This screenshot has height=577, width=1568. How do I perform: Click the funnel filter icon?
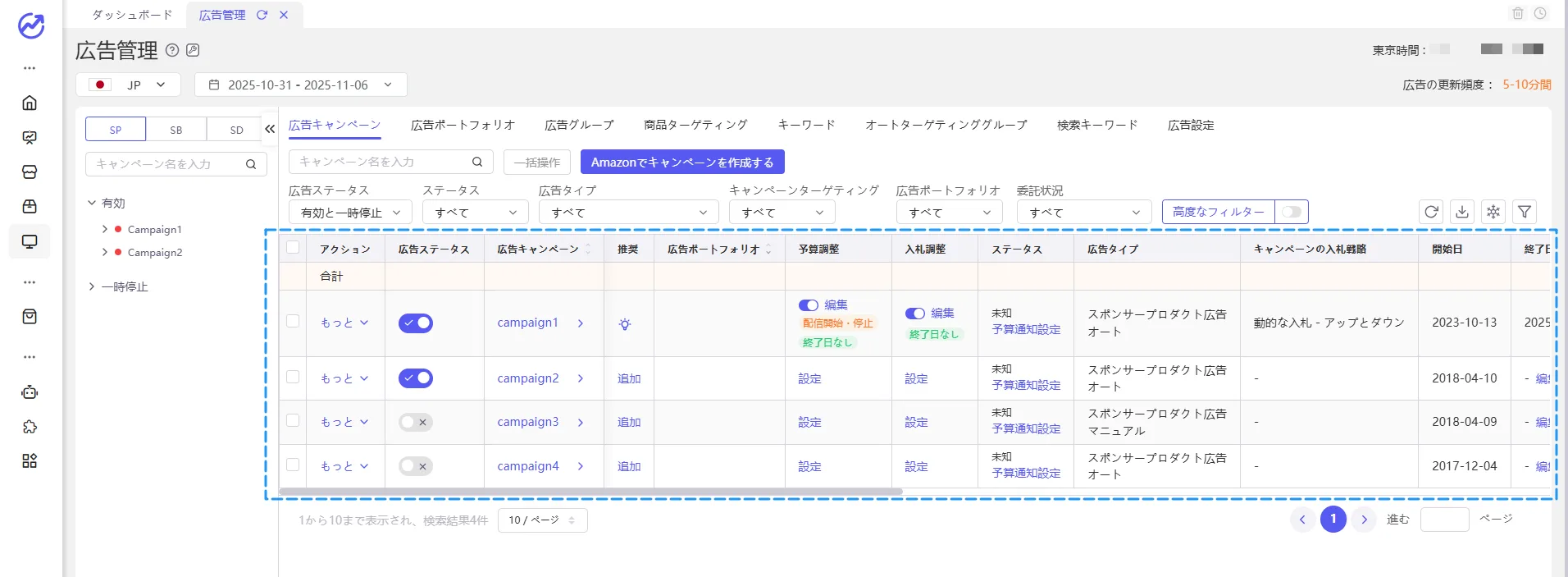1525,212
